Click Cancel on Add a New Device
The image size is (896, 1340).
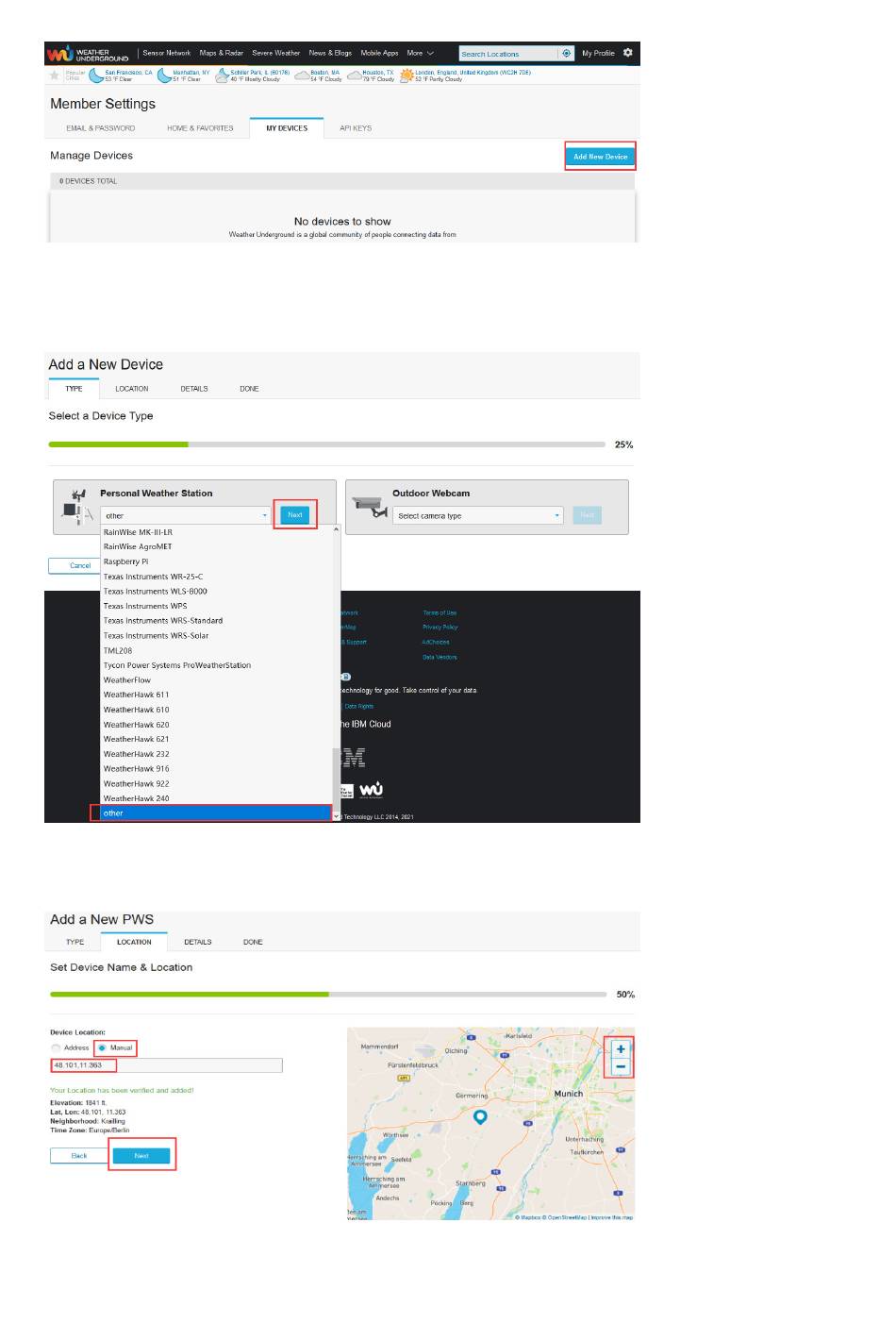tap(80, 566)
